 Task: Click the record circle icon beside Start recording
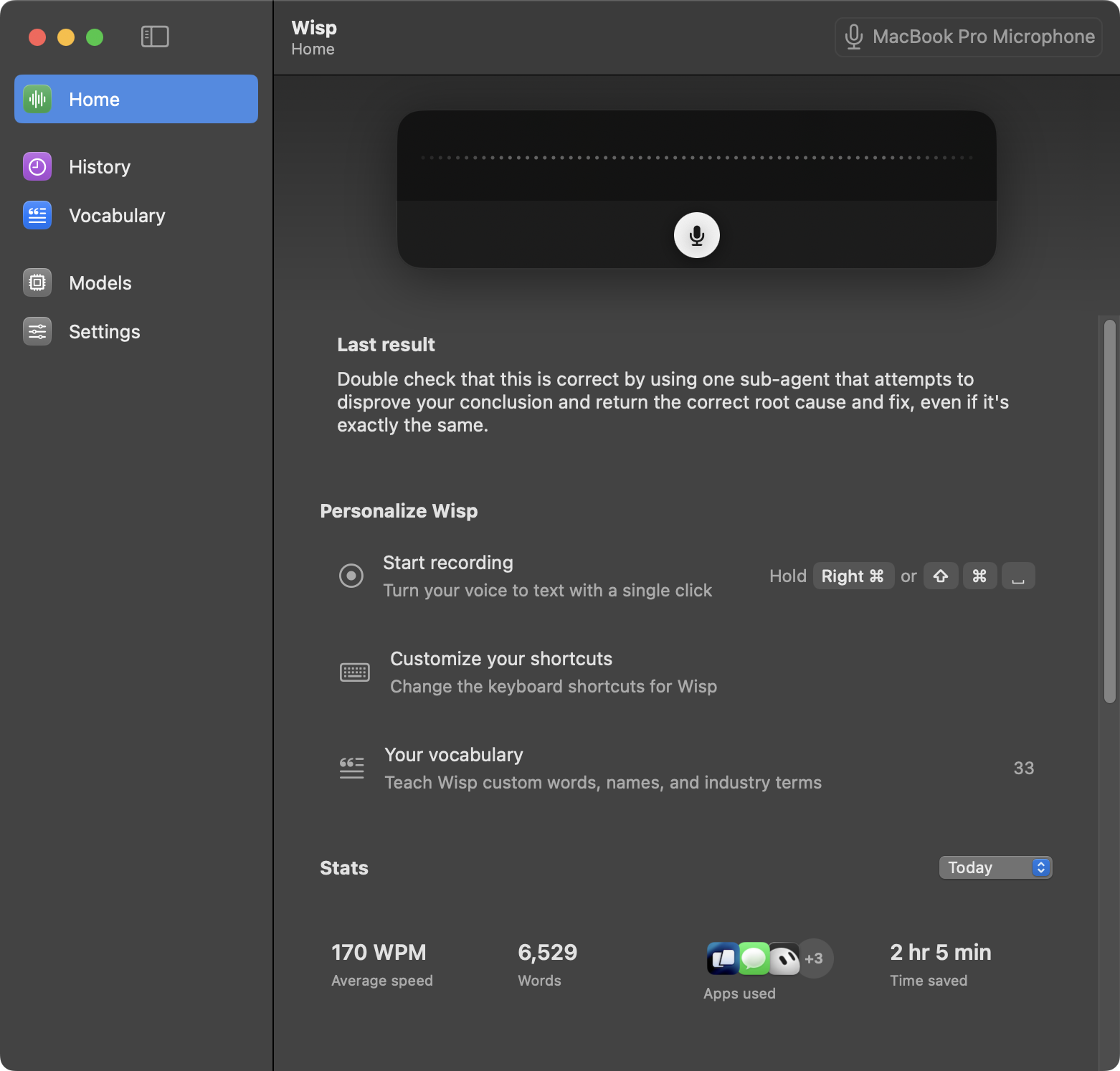[x=351, y=576]
